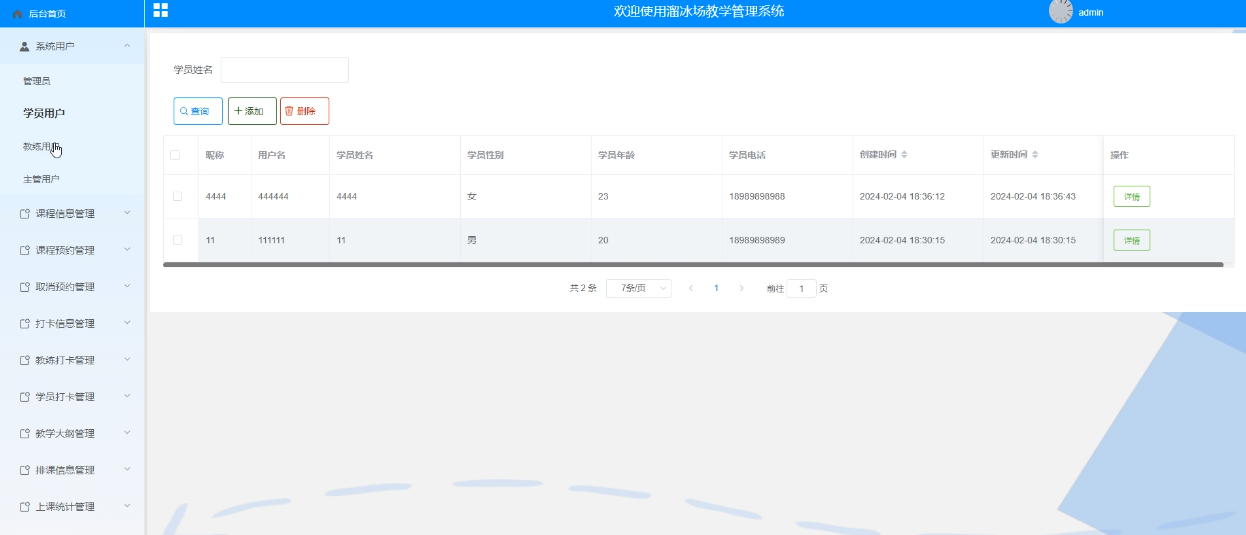Open 详情 for the 4444 row
Image resolution: width=1246 pixels, height=535 pixels.
tap(1132, 196)
